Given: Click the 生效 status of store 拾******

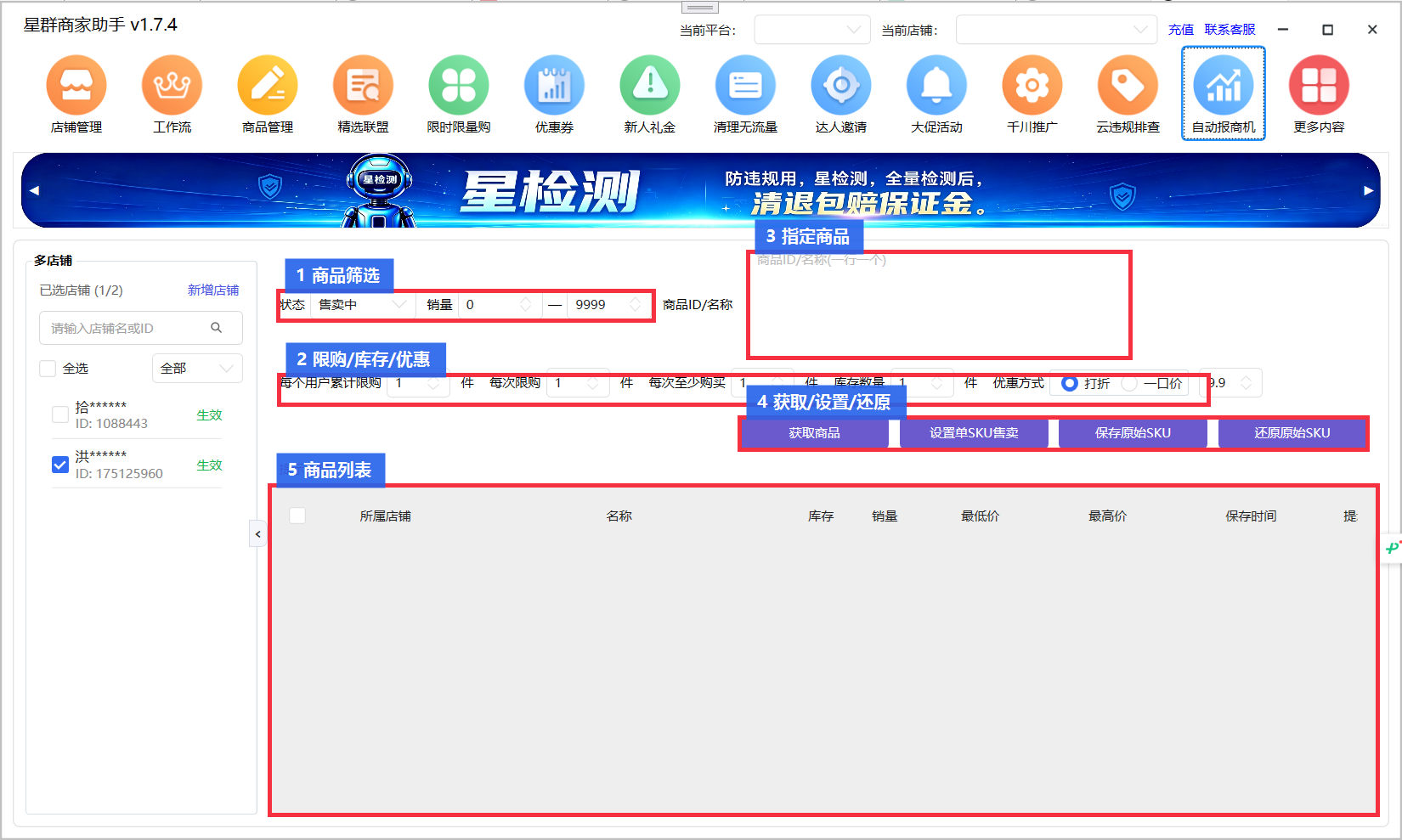Looking at the screenshot, I should click(209, 415).
